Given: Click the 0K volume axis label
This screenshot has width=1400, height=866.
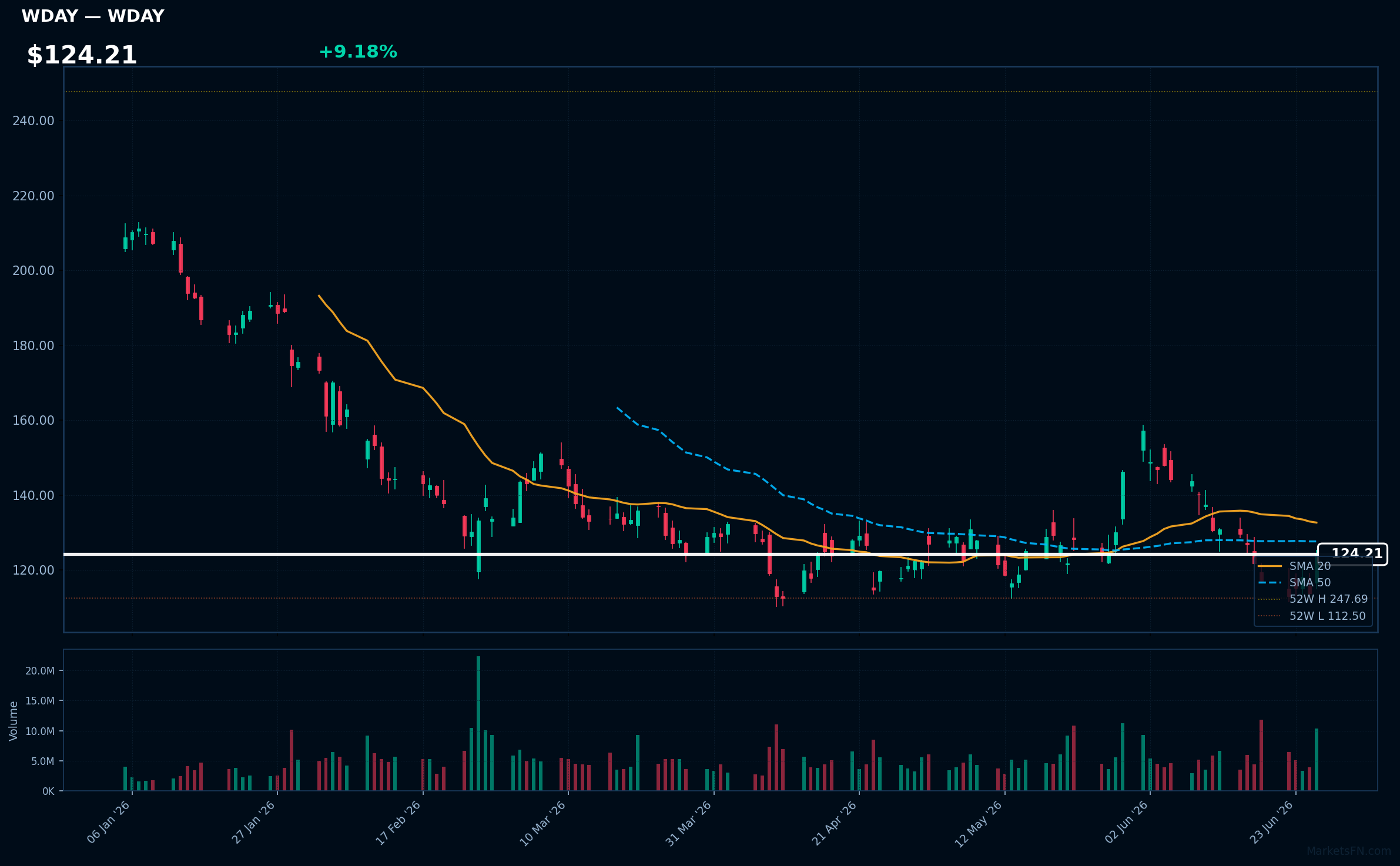Looking at the screenshot, I should (48, 791).
